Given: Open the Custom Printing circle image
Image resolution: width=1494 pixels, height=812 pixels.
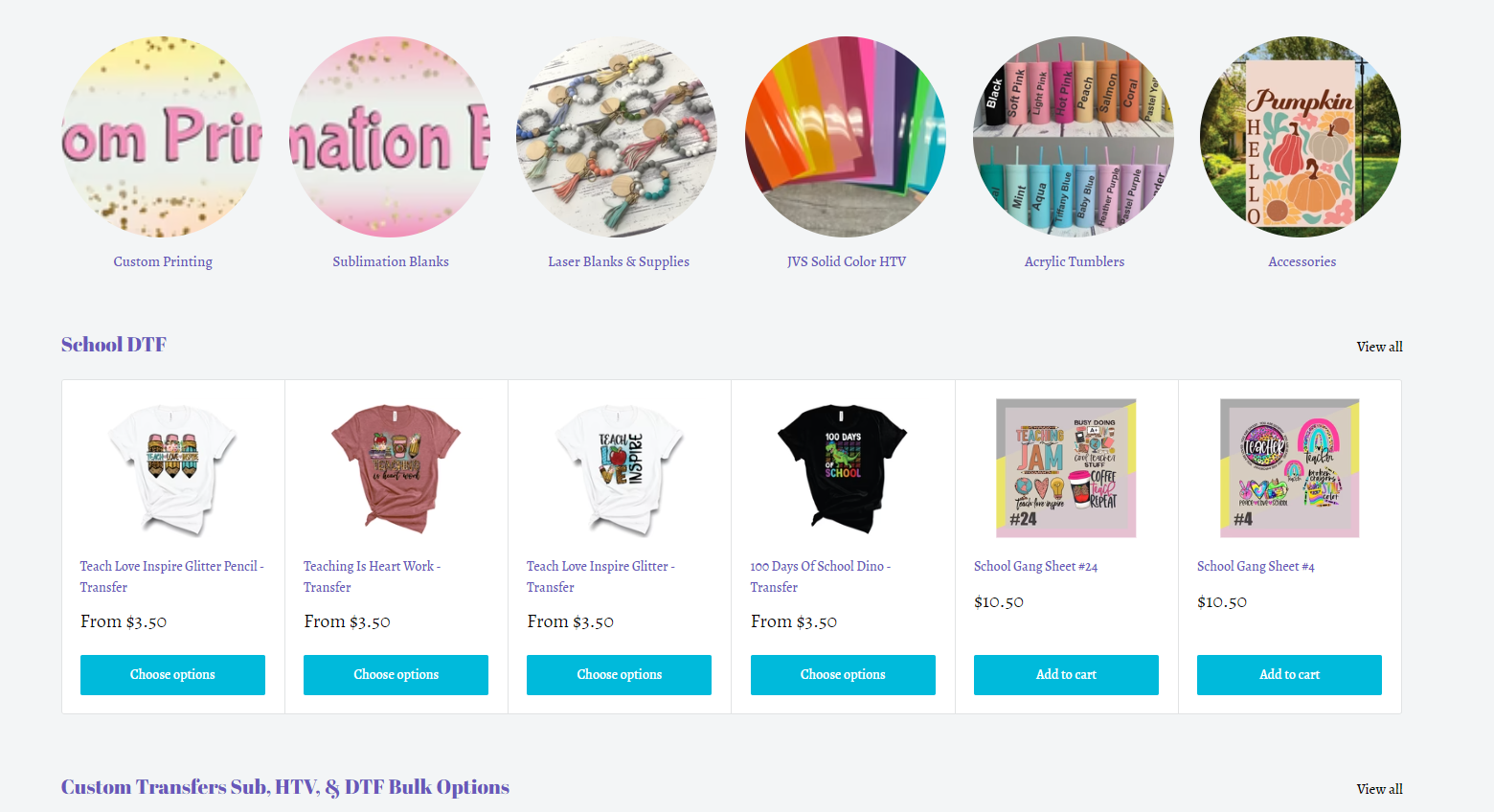Looking at the screenshot, I should (163, 137).
